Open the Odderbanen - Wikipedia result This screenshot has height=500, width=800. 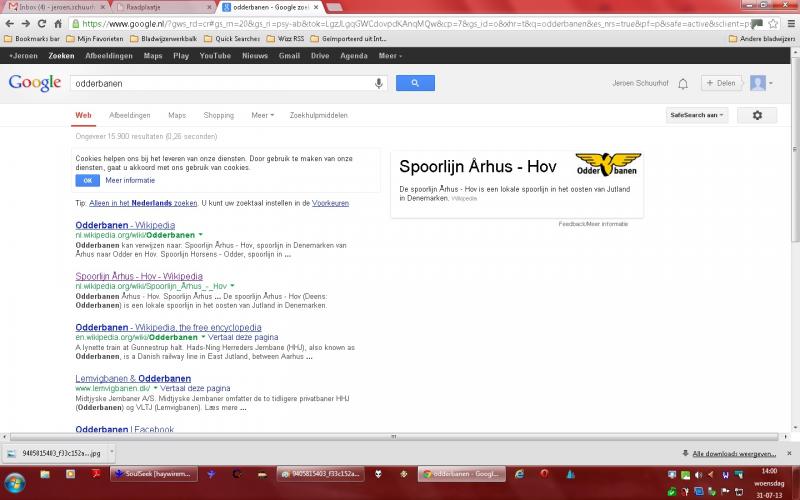[x=125, y=225]
